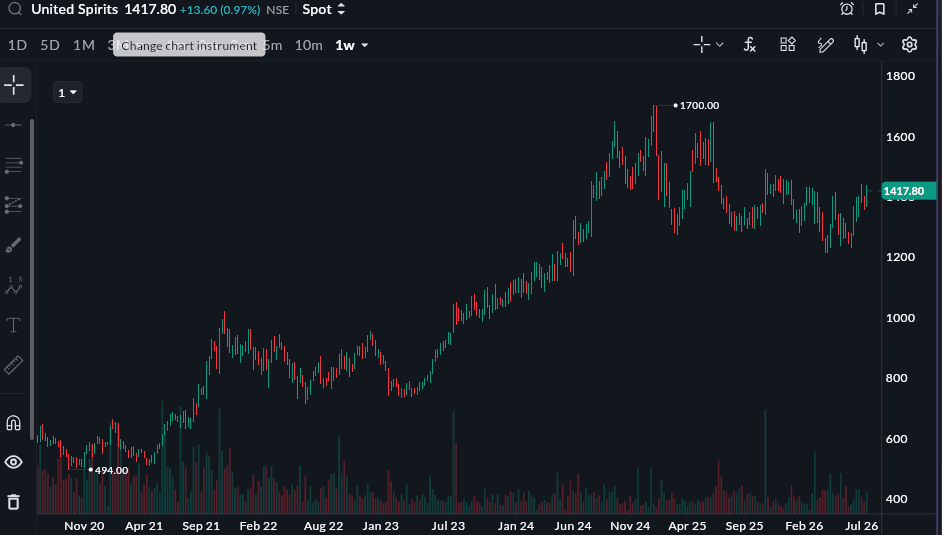The height and width of the screenshot is (535, 942).
Task: Select the brush drawing tool
Action: [x=13, y=245]
